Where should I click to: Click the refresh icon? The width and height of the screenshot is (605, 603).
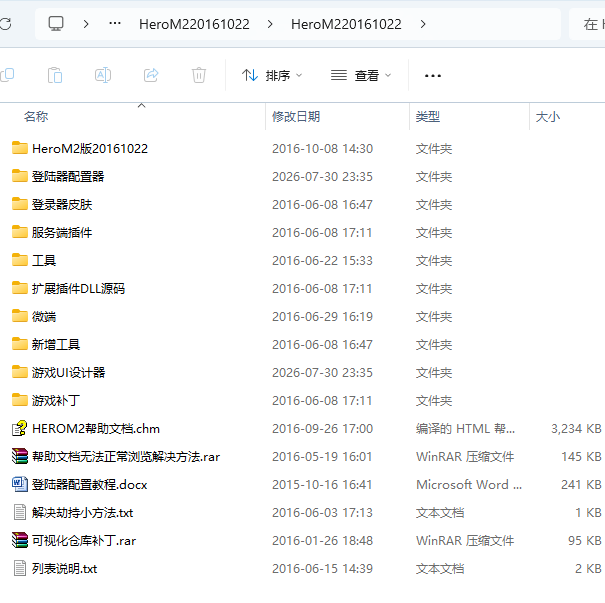click(5, 24)
